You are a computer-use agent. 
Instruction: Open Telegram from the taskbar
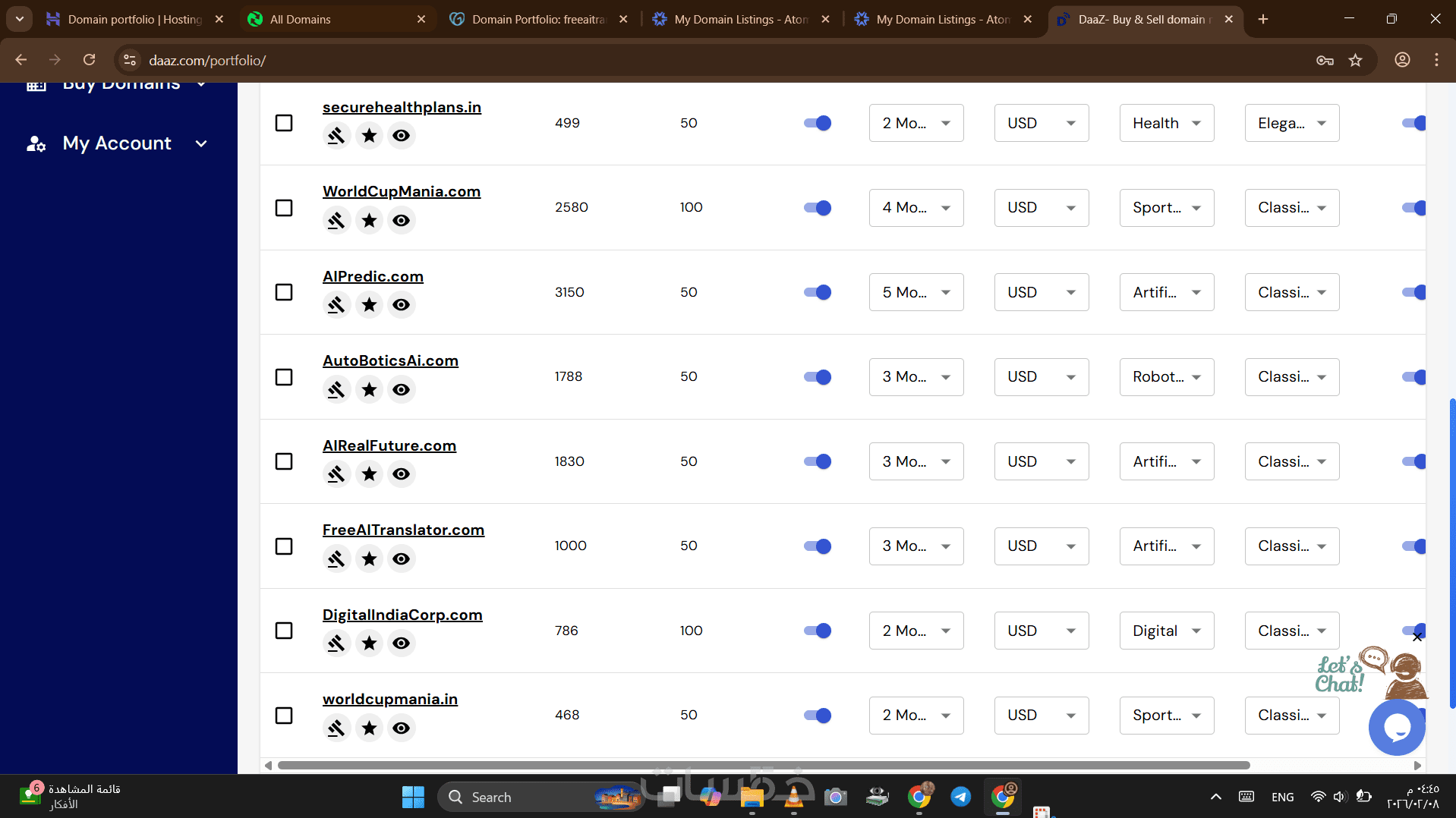tap(961, 797)
